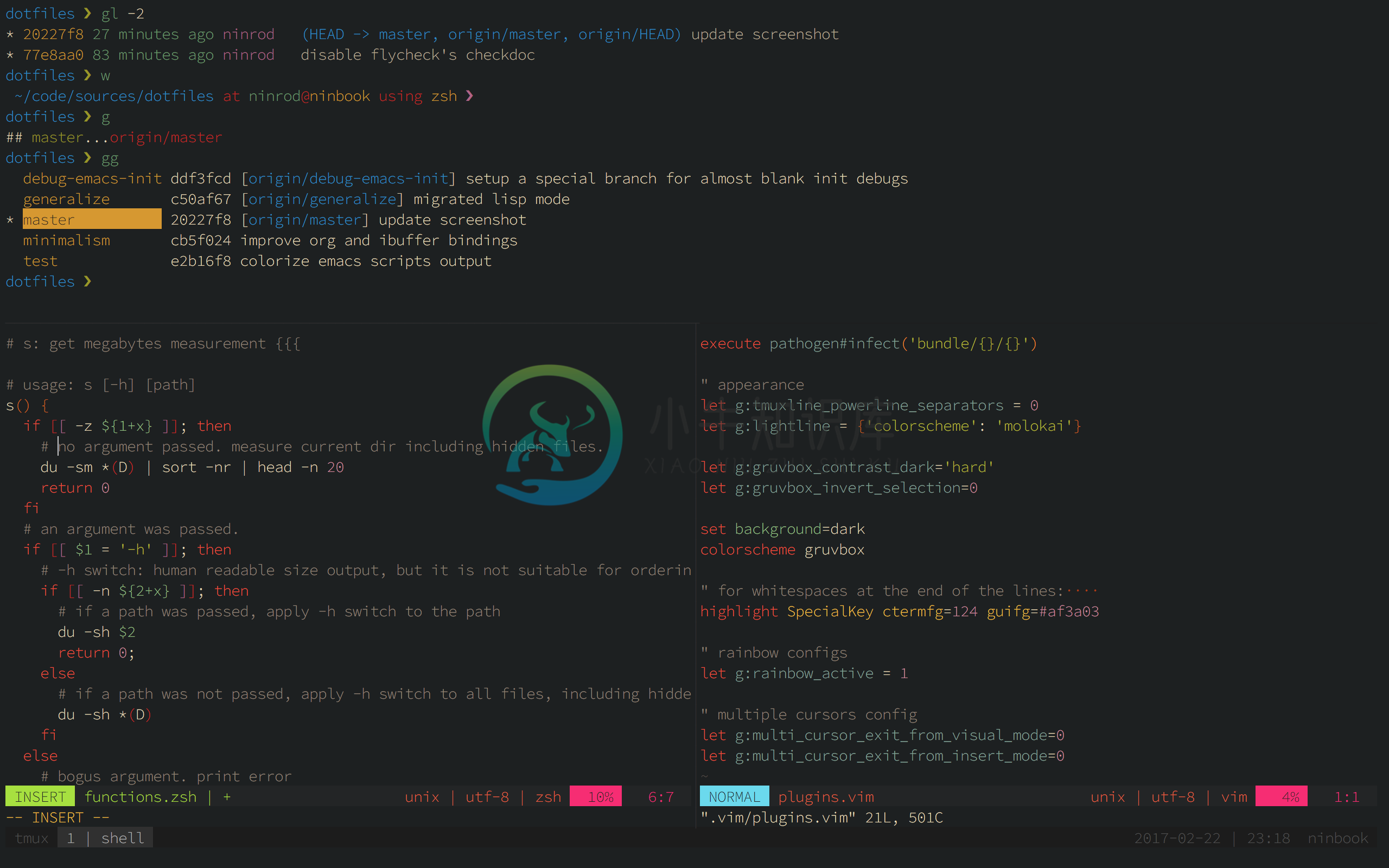Click 'origin/master' in the ## status line
This screenshot has width=1389, height=868.
[166, 138]
